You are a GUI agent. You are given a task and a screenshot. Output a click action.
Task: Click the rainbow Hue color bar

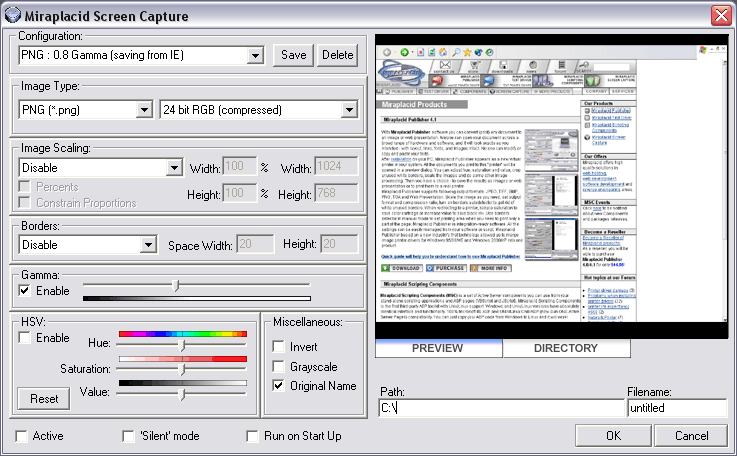tap(183, 334)
